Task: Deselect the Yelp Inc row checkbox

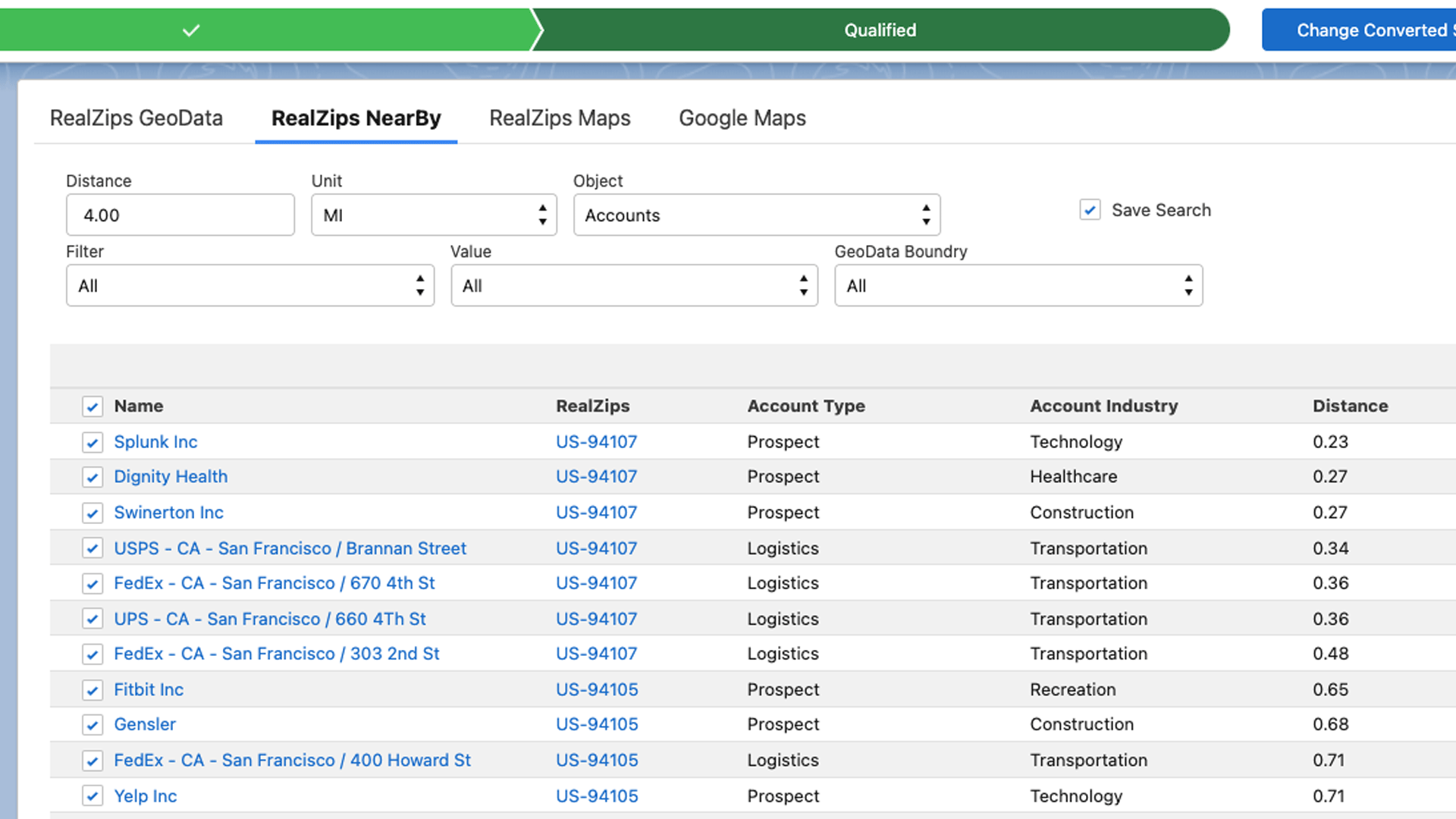Action: point(92,796)
